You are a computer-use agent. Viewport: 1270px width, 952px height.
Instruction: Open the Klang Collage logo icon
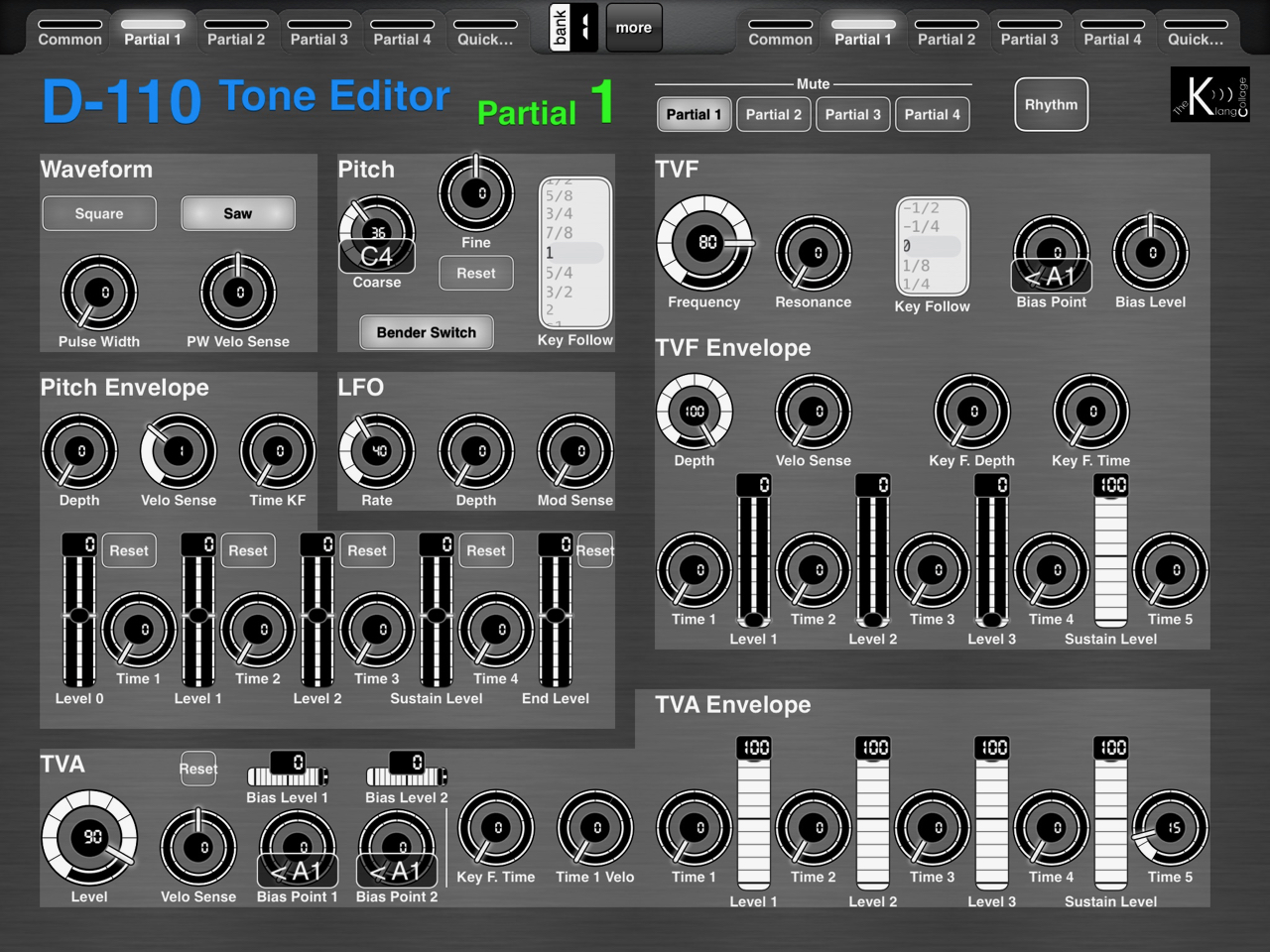1209,94
